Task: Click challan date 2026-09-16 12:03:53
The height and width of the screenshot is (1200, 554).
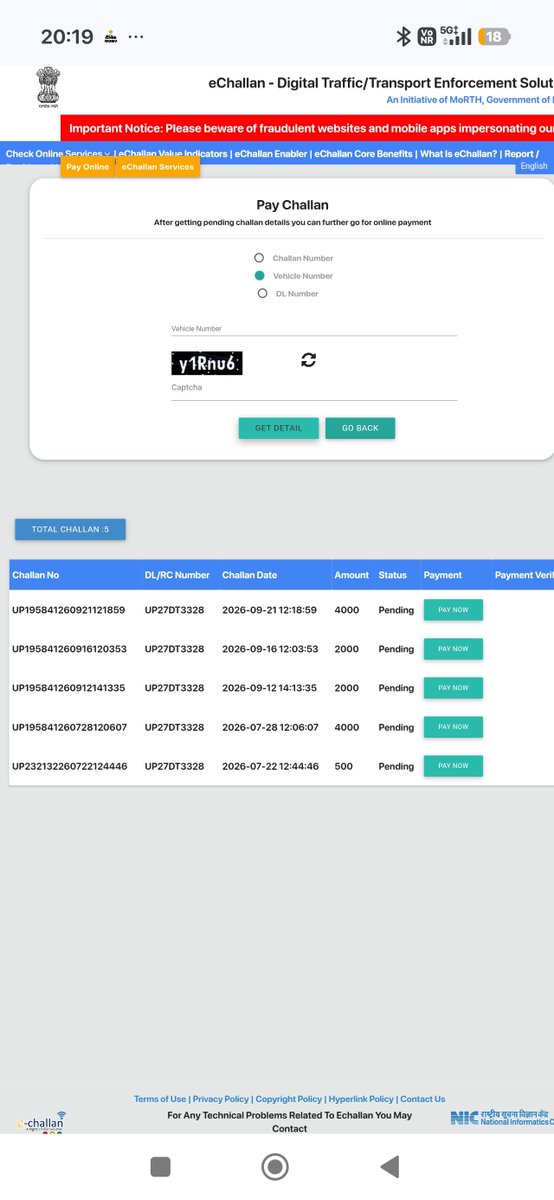Action: (x=270, y=649)
